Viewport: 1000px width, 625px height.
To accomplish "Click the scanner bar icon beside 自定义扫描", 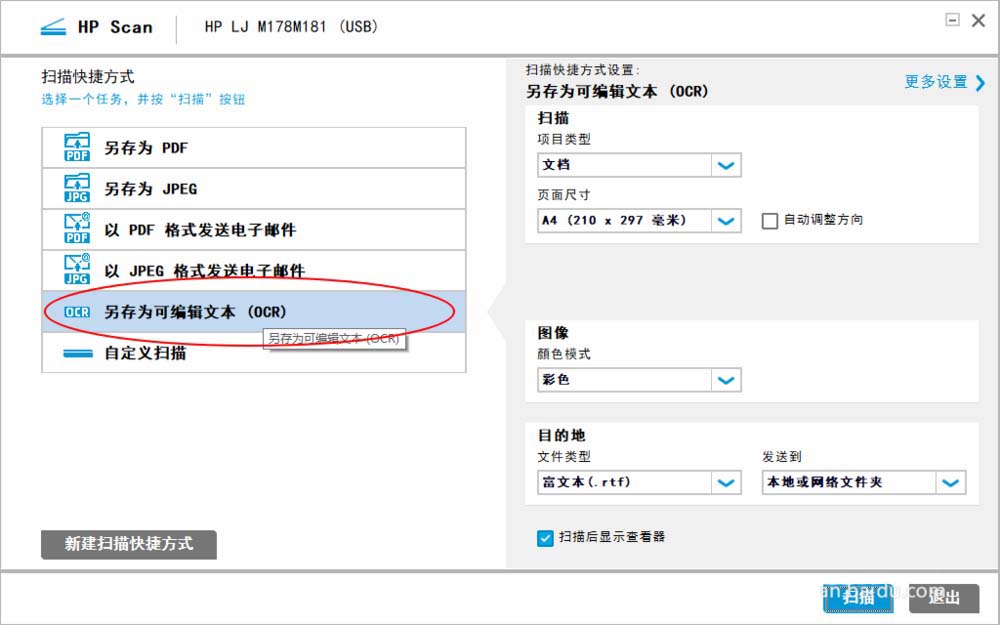I will point(78,353).
